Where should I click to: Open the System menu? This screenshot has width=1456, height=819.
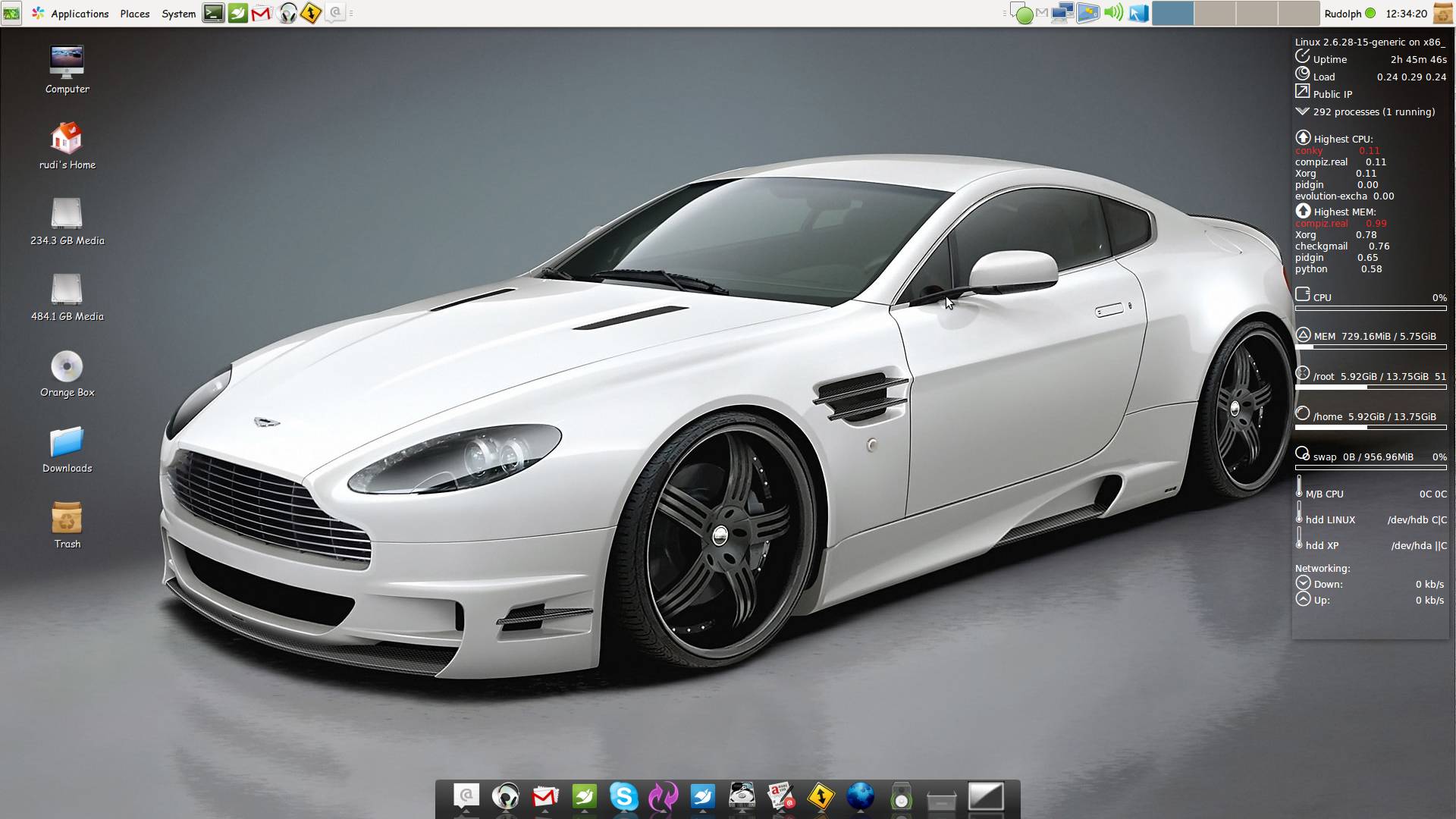click(178, 14)
